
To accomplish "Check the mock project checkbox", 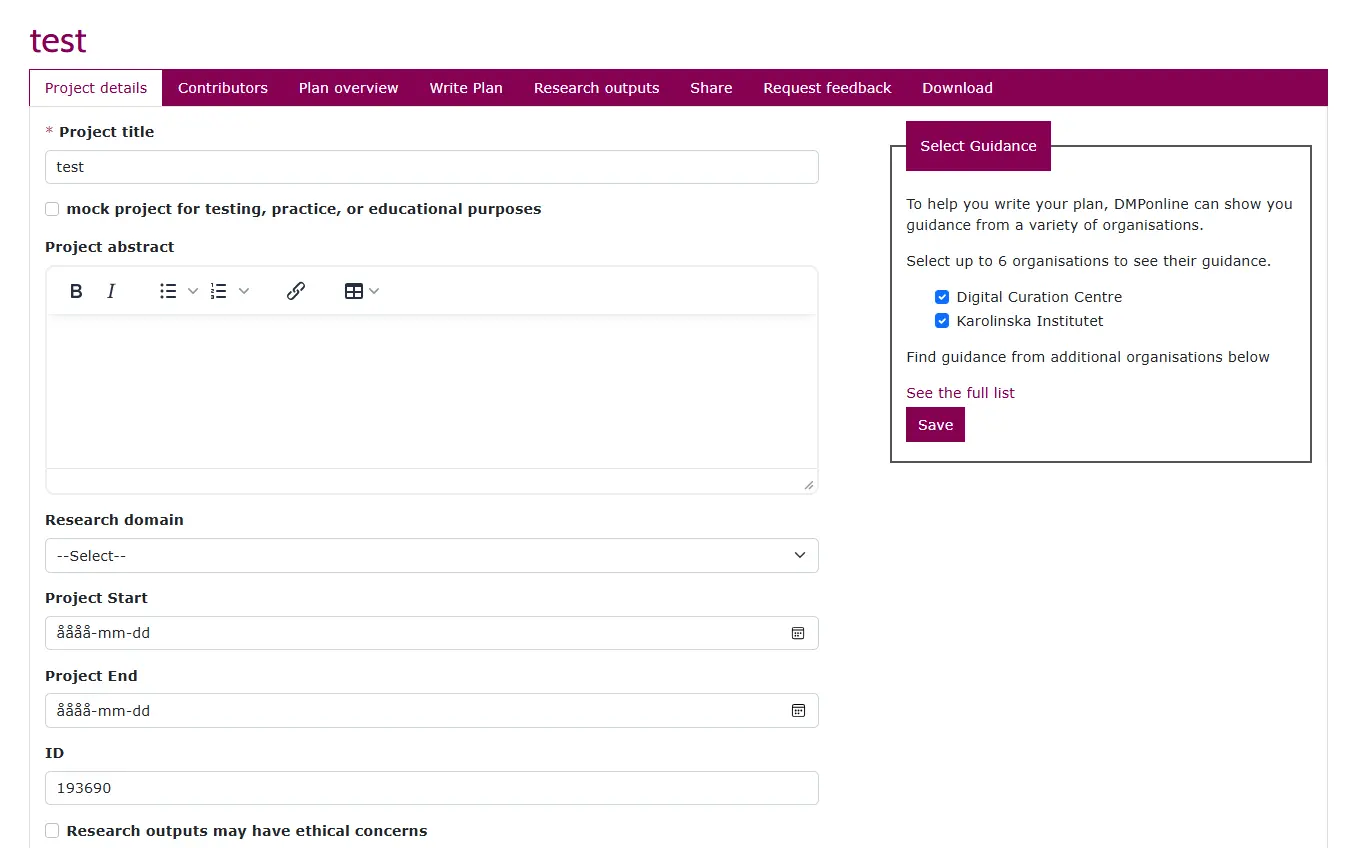I will pos(52,209).
